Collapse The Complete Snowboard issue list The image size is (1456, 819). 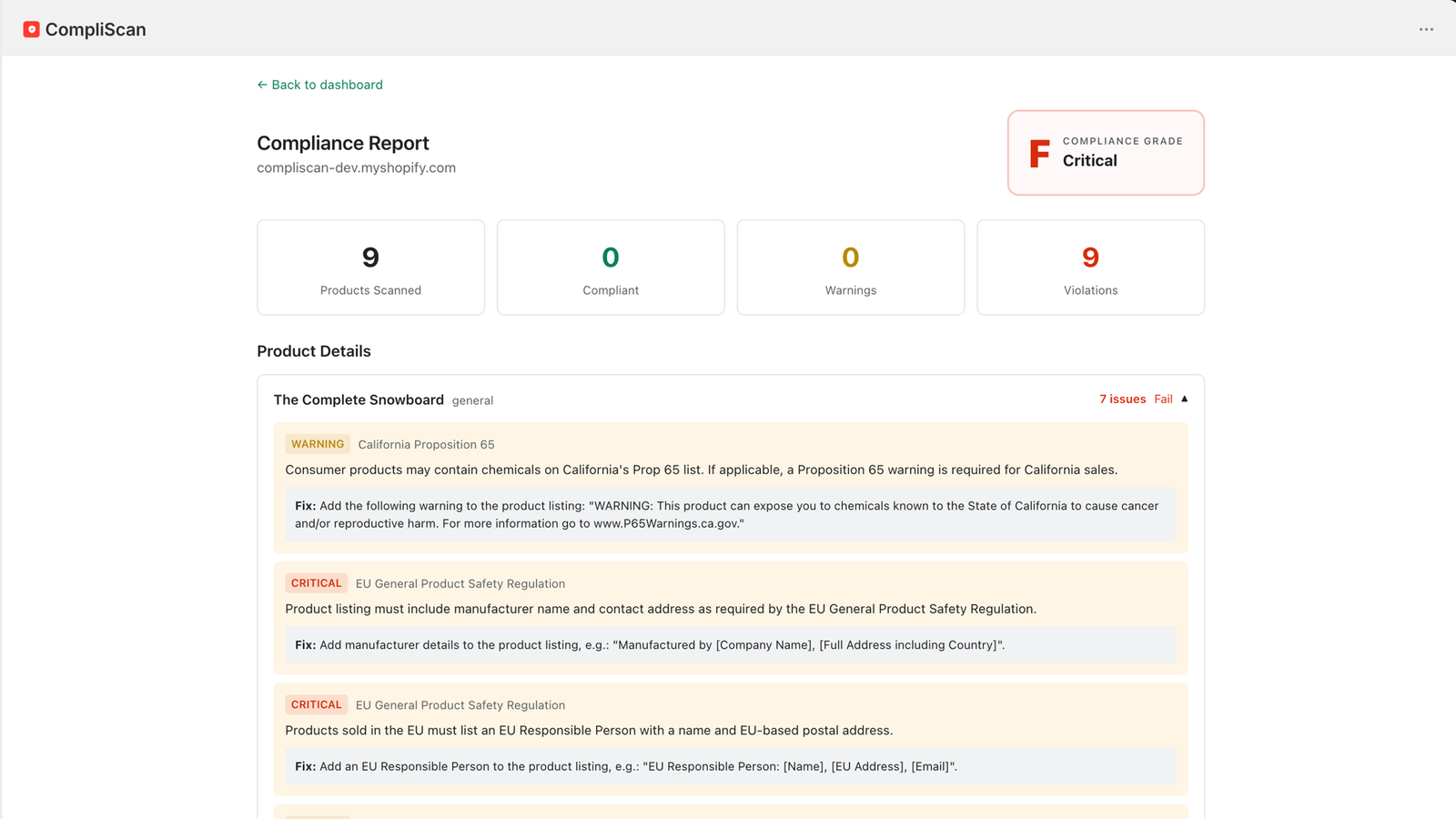[1184, 399]
